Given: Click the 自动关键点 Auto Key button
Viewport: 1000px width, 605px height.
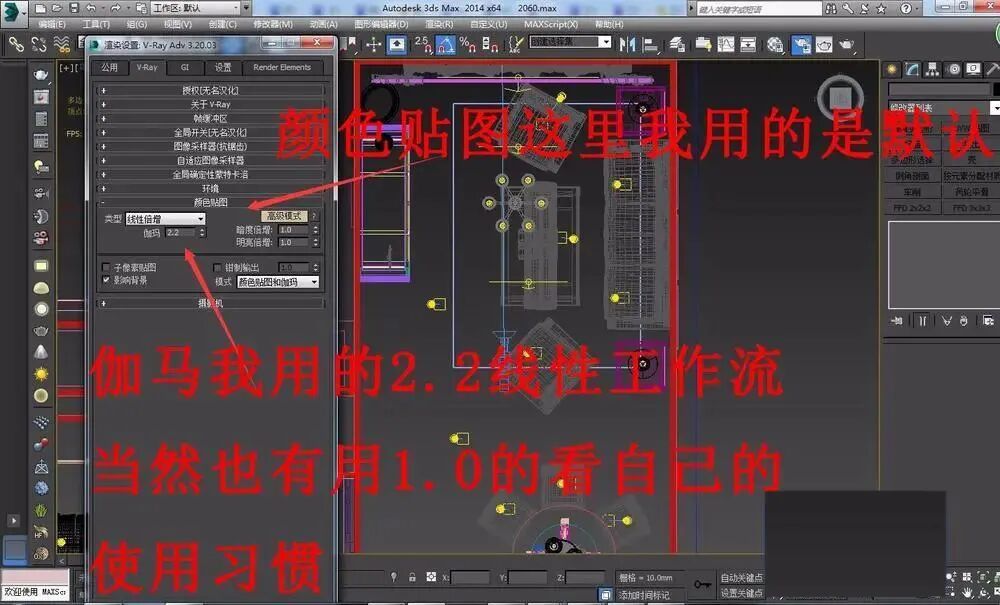Looking at the screenshot, I should pos(741,578).
